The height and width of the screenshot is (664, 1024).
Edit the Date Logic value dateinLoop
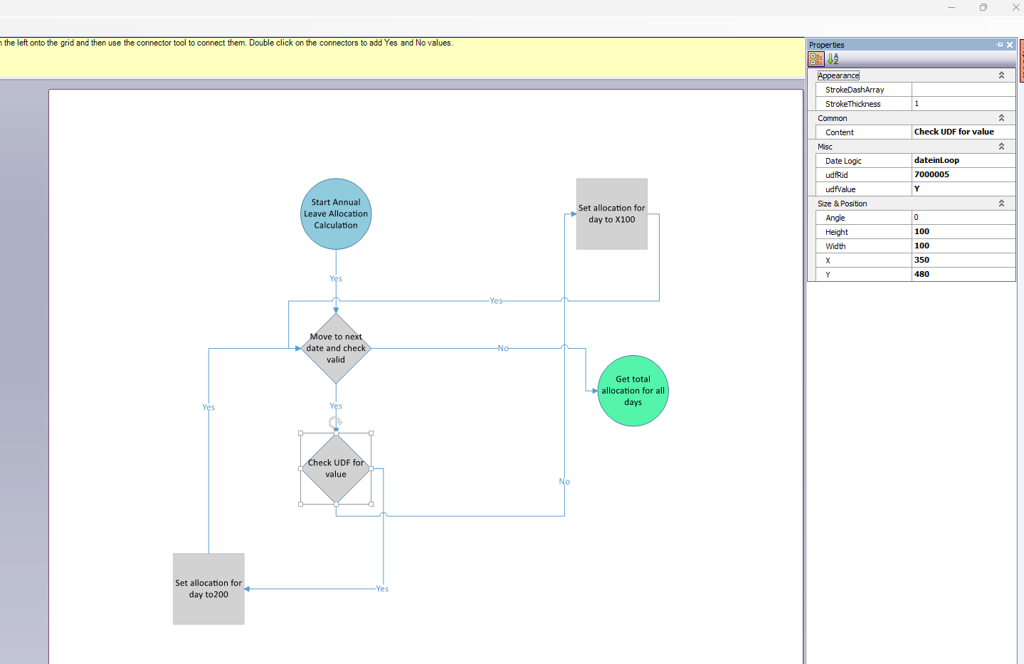pos(962,160)
